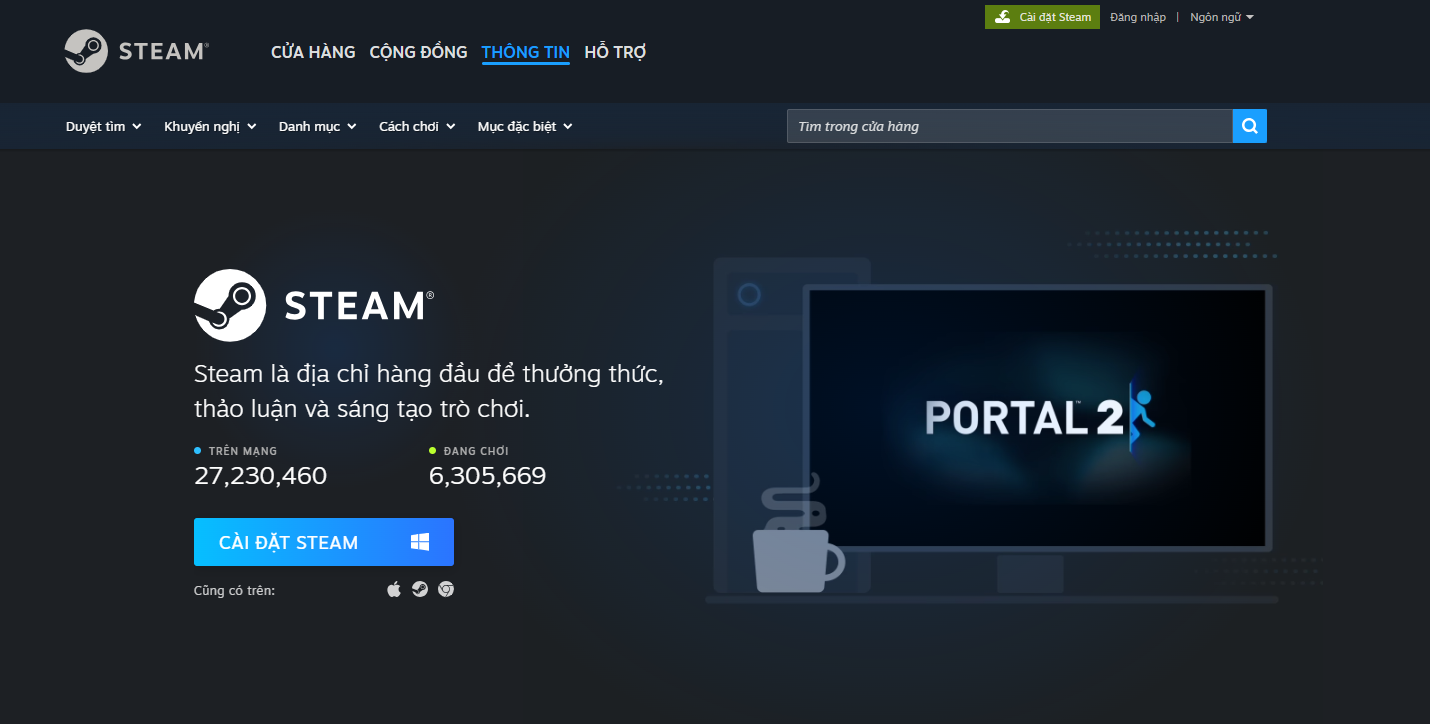Go to the CỬA HÀNG tab

[313, 52]
